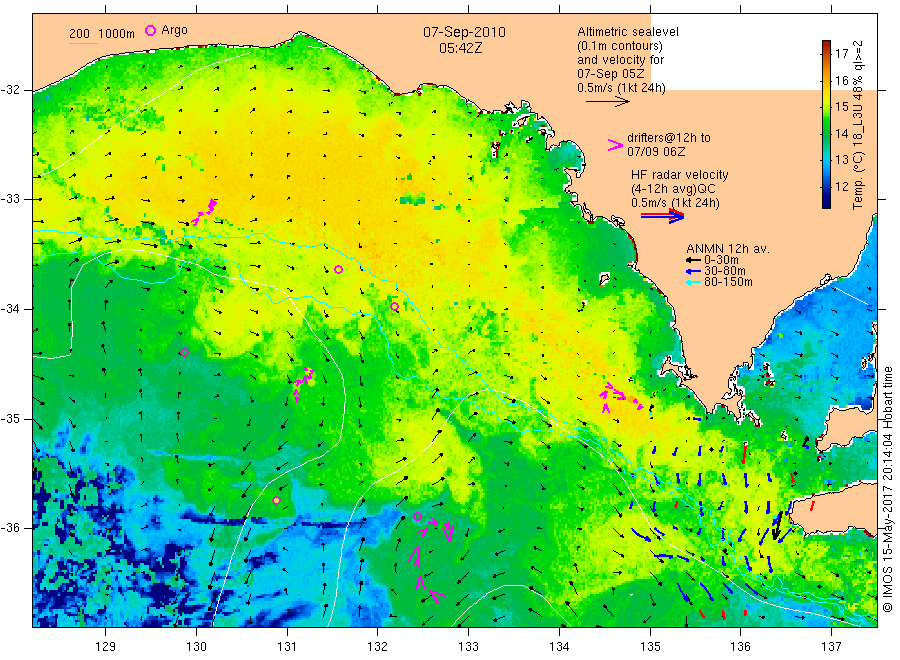The image size is (900, 660).
Task: Click the magenta drifters arrowhead legend symbol
Action: tap(615, 145)
